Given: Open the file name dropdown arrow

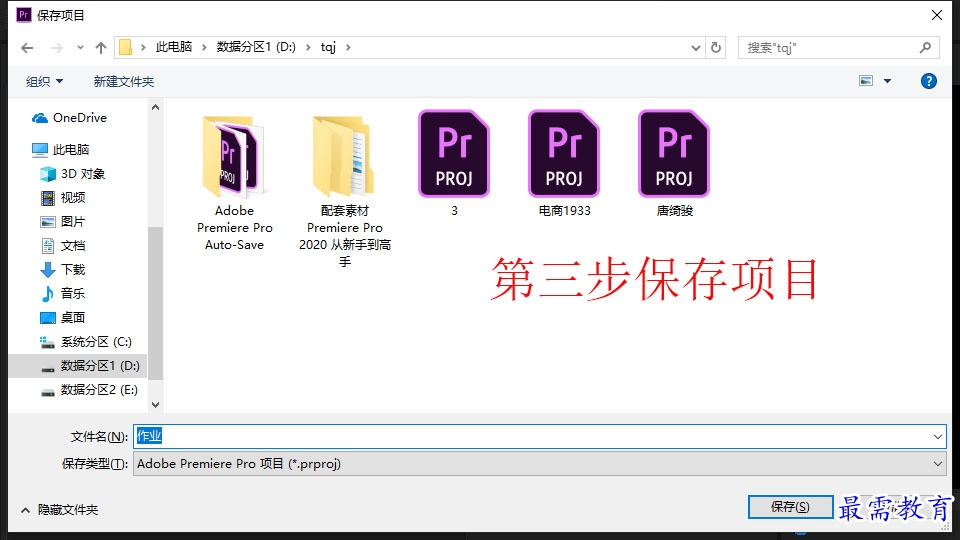Looking at the screenshot, I should [x=937, y=437].
